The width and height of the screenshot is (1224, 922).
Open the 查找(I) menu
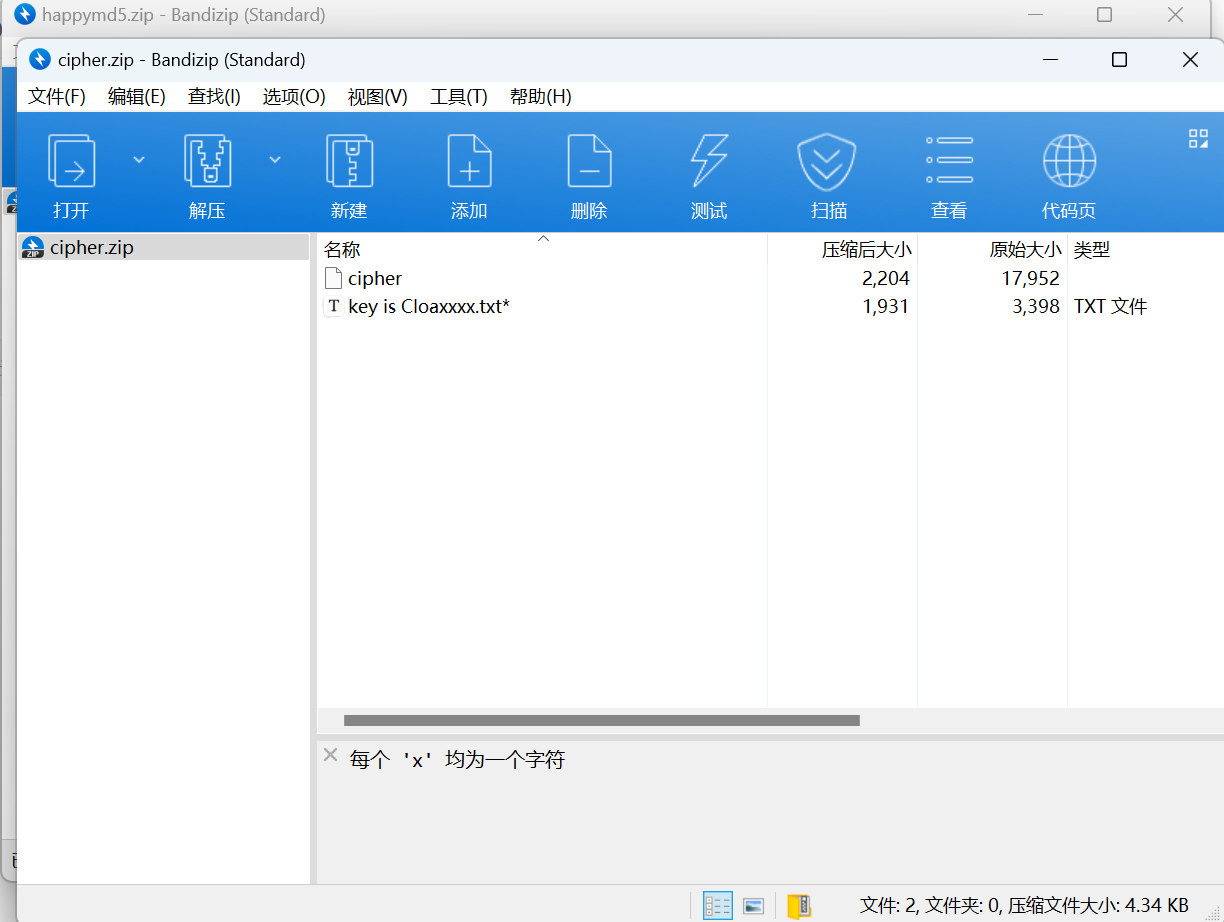pyautogui.click(x=214, y=97)
